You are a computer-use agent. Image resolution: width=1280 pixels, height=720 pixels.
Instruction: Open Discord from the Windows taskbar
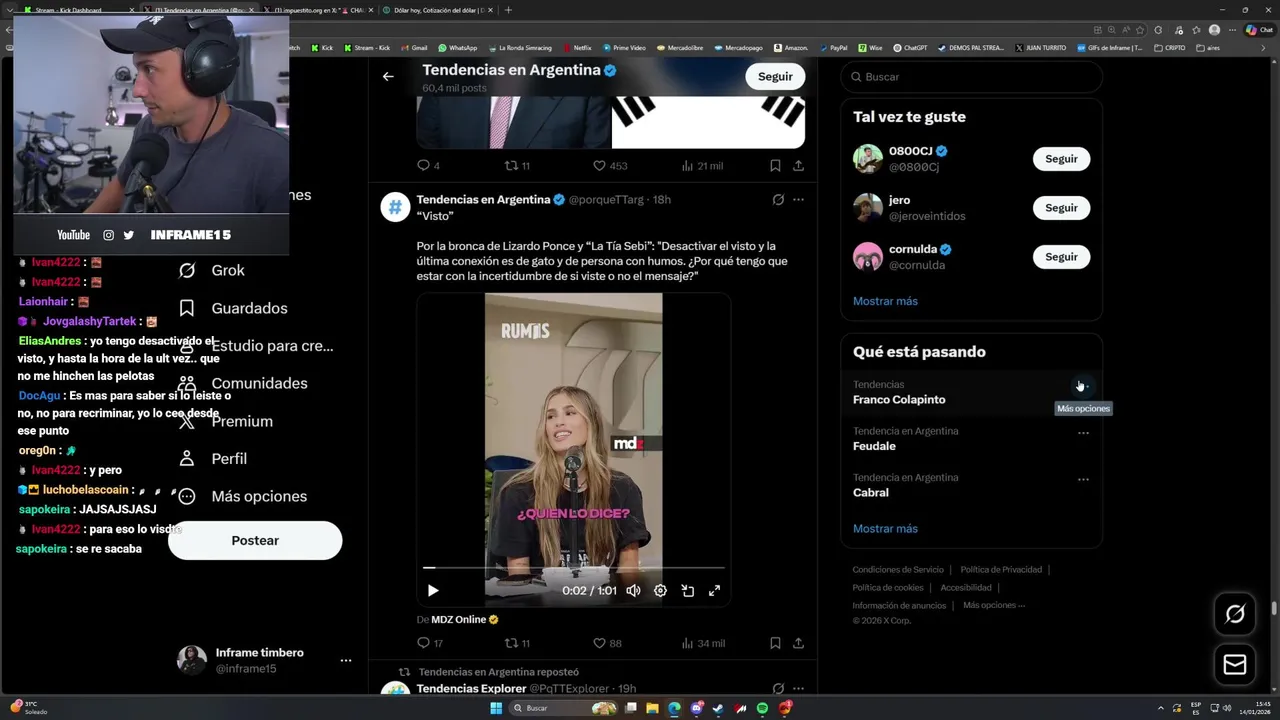point(696,708)
